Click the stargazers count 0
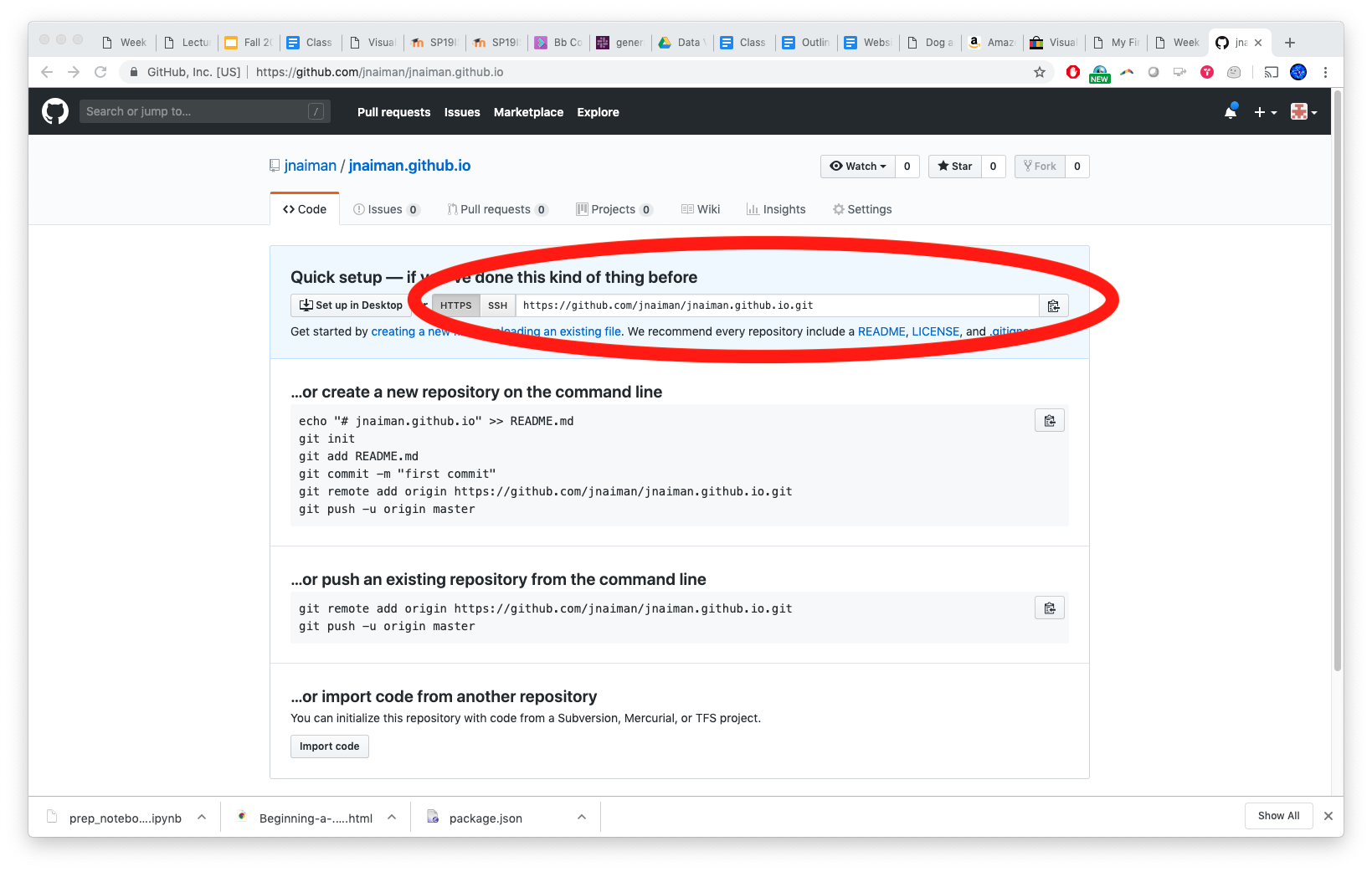The image size is (1372, 872). [x=993, y=166]
